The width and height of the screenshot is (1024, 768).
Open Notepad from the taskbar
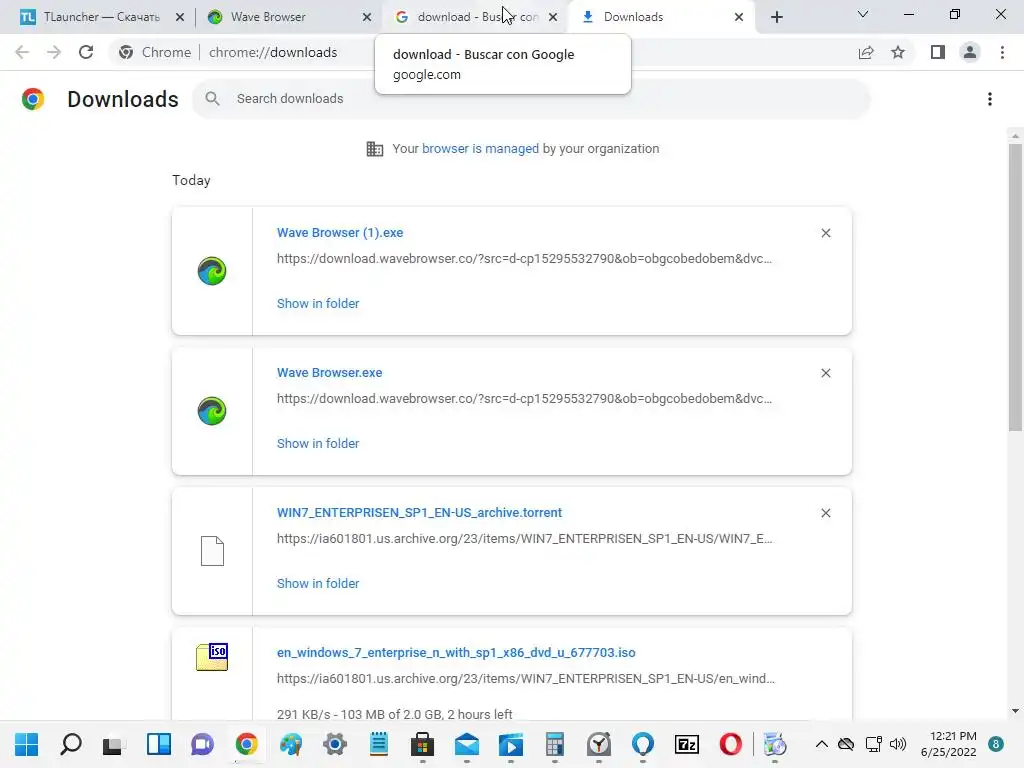(379, 744)
